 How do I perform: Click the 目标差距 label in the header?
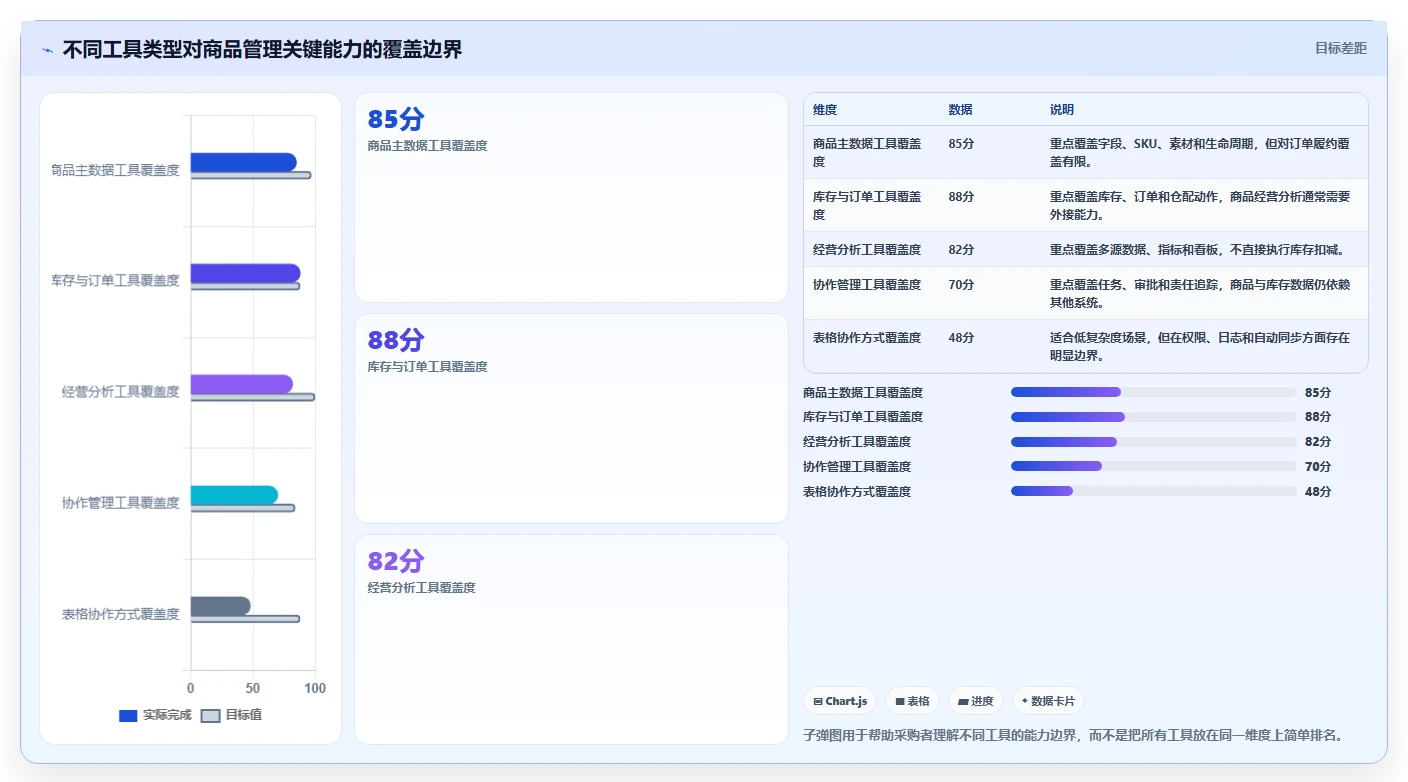point(1340,48)
